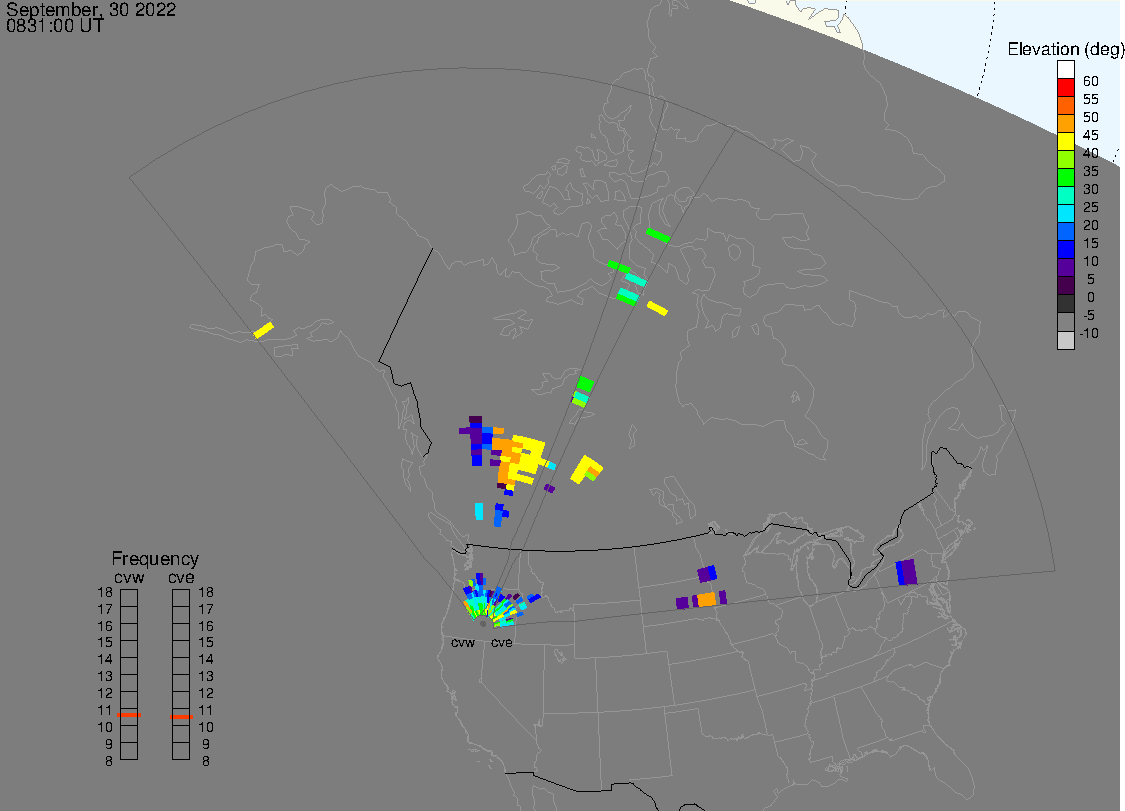The width and height of the screenshot is (1125, 811).
Task: Select the deep blue swatch between 15 and 10
Action: [1065, 250]
